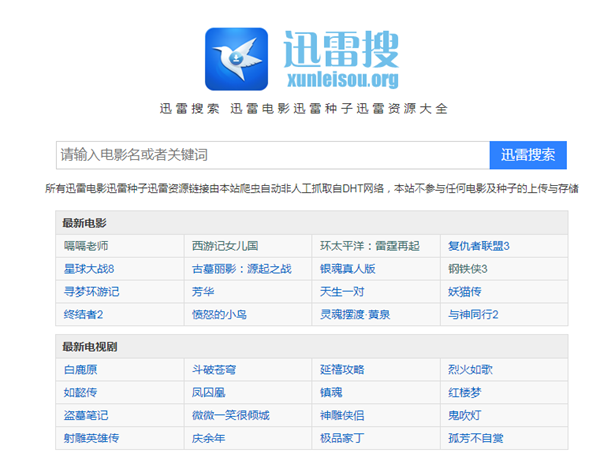Open the 如懿传 TV series link
Viewport: 600px width, 457px height.
80,392
